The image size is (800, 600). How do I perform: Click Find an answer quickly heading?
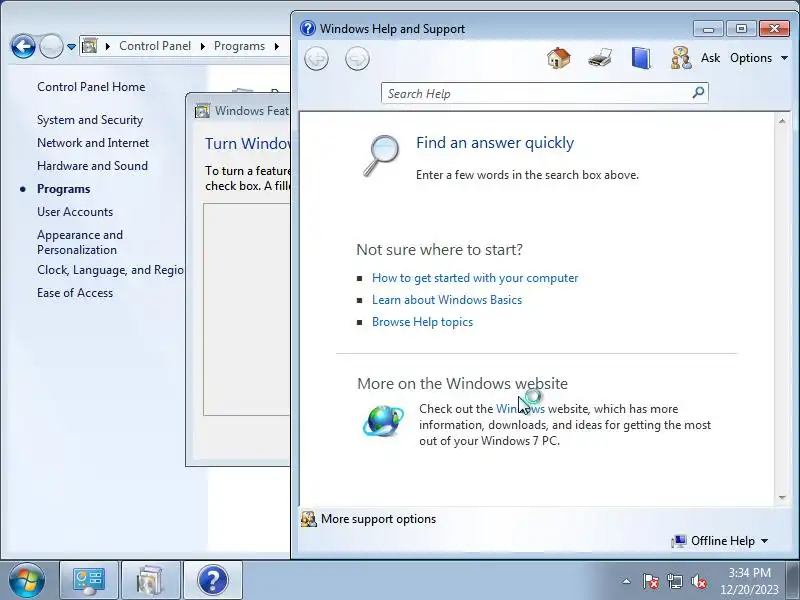(x=495, y=142)
